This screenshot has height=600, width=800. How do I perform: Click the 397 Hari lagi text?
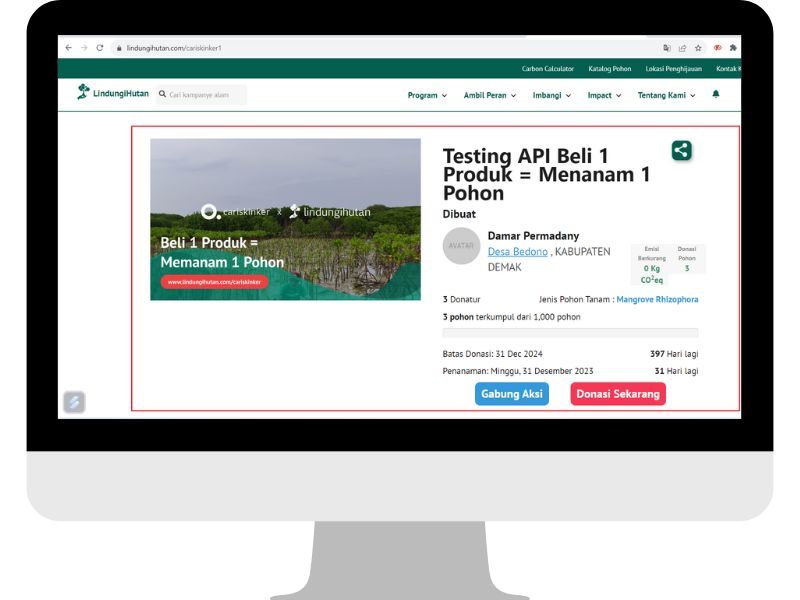(x=674, y=354)
